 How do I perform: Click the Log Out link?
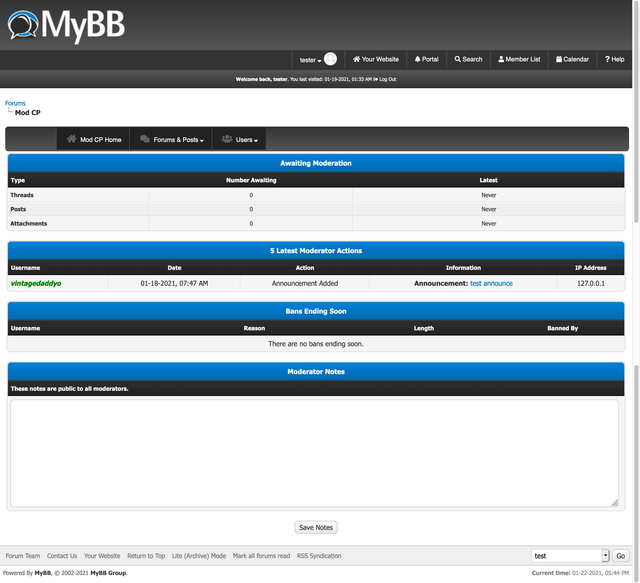[385, 79]
